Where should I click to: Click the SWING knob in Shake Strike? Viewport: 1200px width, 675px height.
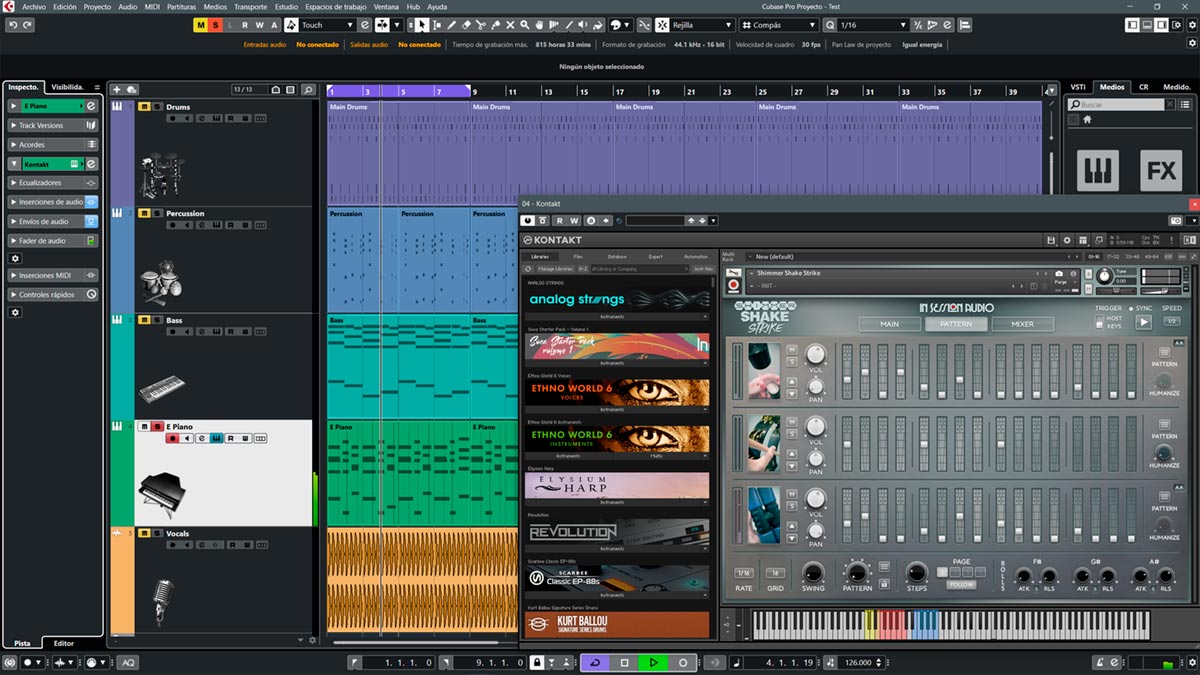click(x=813, y=573)
